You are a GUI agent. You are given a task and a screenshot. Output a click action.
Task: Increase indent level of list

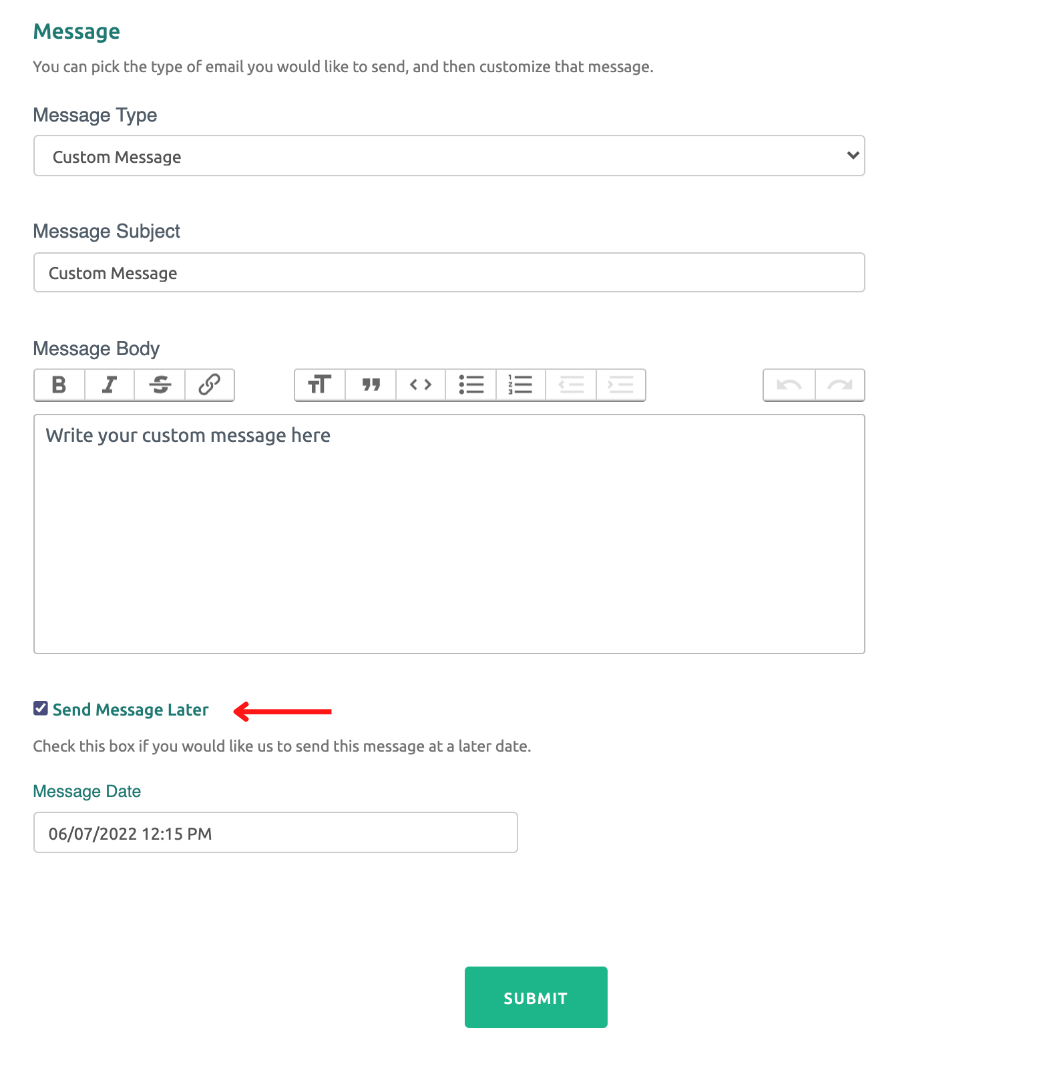(621, 384)
